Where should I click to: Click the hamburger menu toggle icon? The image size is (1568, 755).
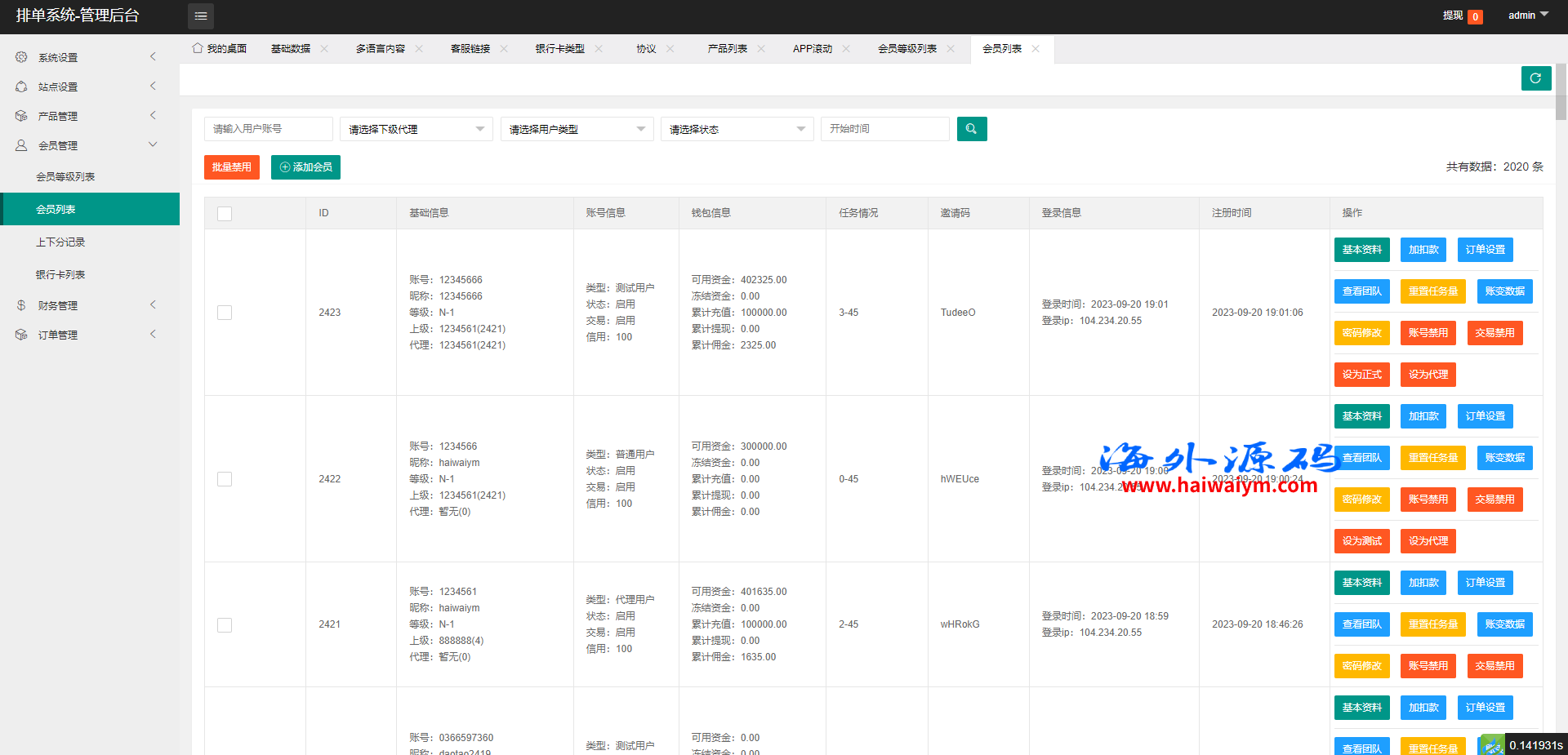point(201,16)
